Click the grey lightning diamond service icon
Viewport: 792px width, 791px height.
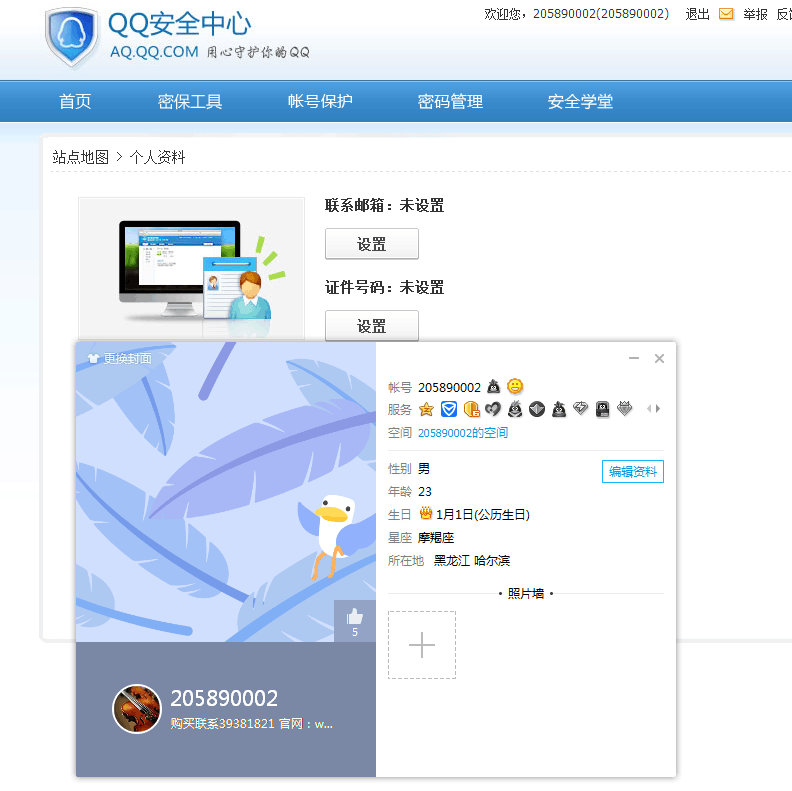(581, 408)
